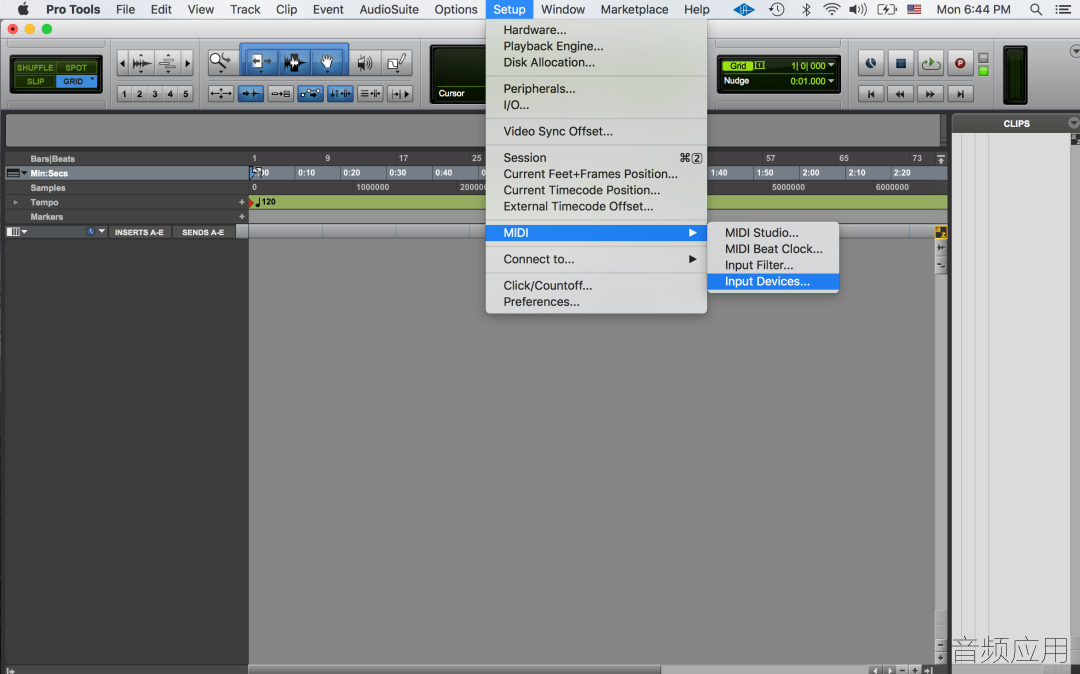1080x674 pixels.
Task: Click the online sync clock button
Action: (871, 63)
